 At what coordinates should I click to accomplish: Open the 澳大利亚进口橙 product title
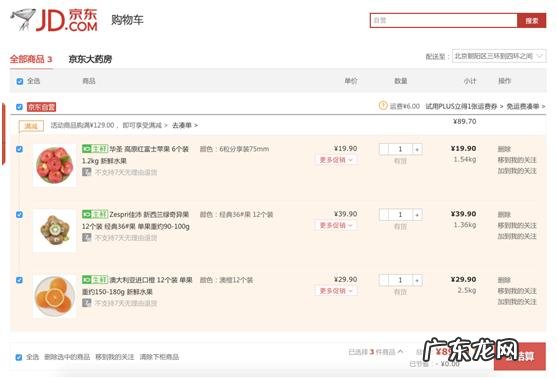click(x=137, y=286)
